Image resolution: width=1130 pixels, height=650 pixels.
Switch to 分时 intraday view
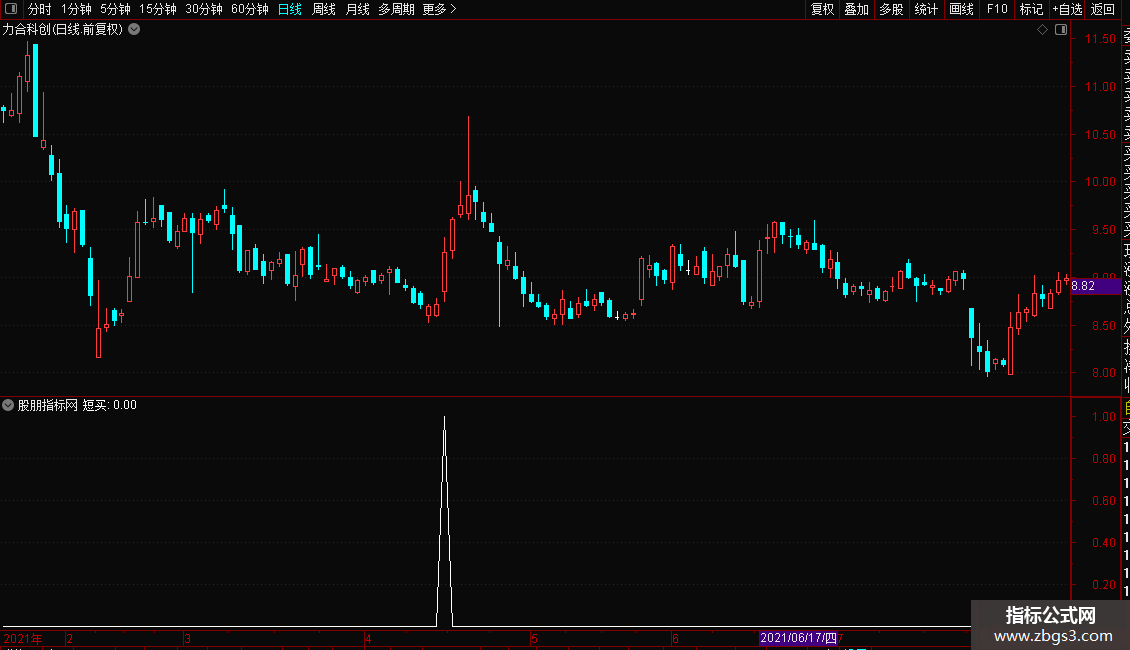coord(40,9)
